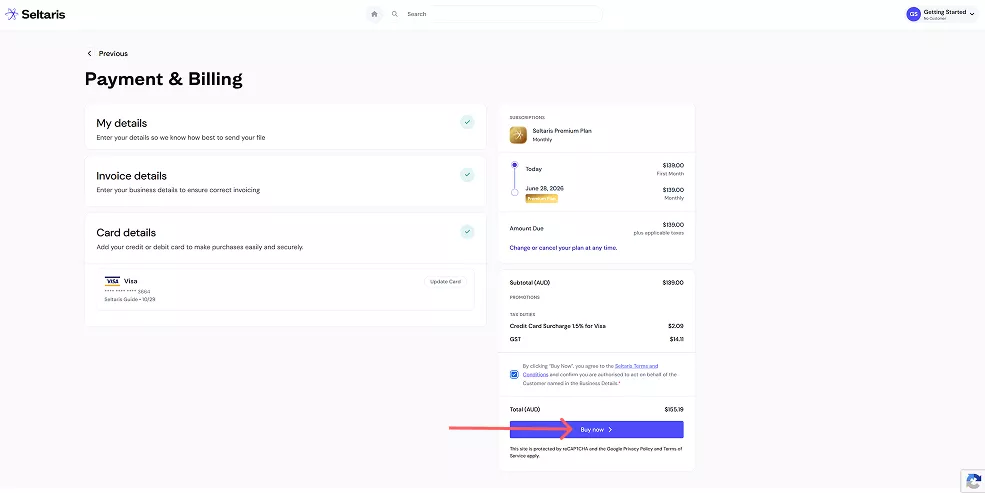Click the 'Payment & Billing' heading

pyautogui.click(x=163, y=79)
